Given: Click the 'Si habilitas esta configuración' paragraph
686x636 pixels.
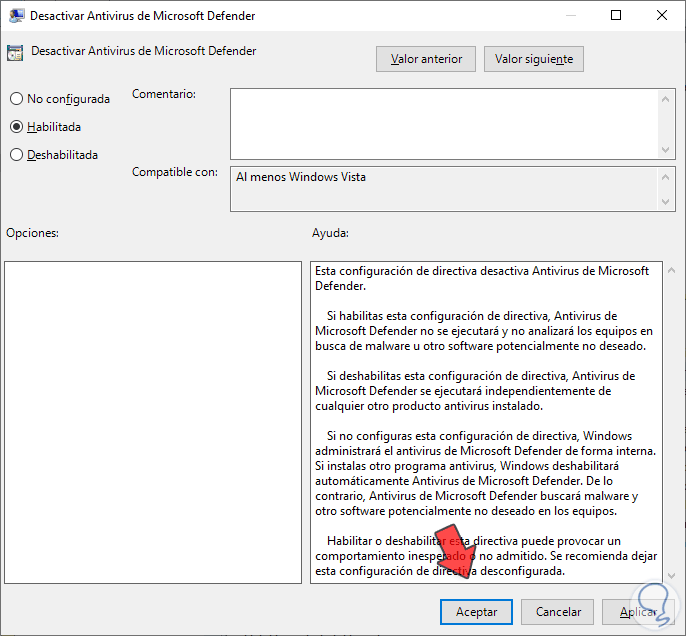Looking at the screenshot, I should point(484,331).
